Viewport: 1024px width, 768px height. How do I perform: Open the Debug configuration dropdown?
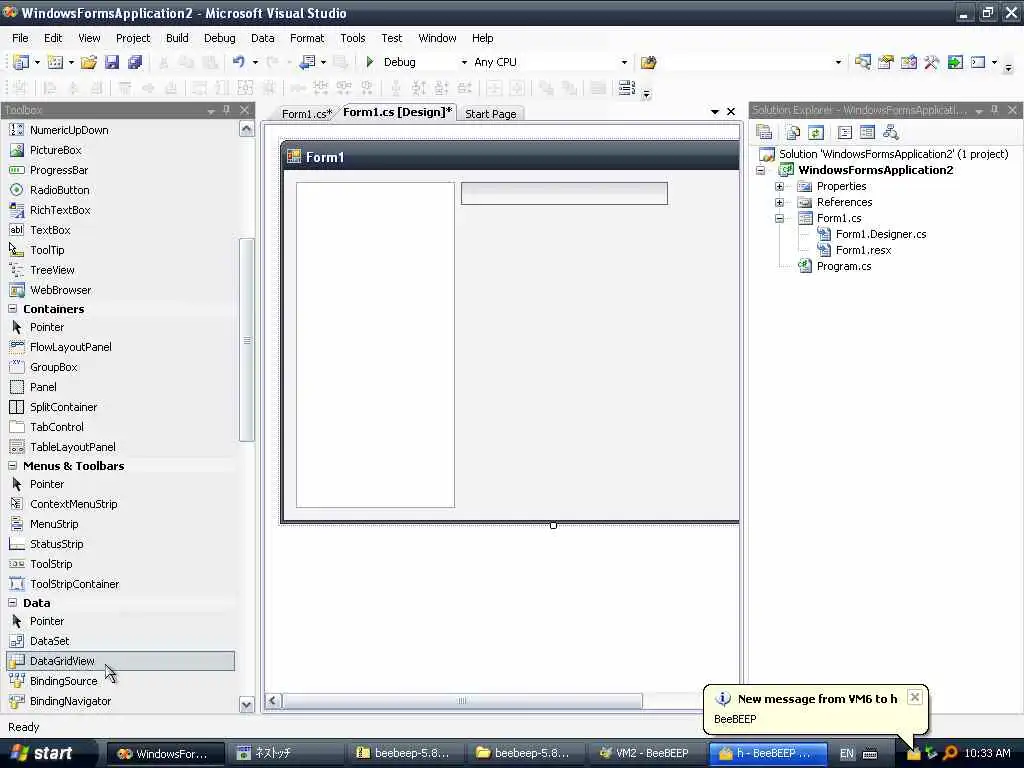pyautogui.click(x=464, y=62)
